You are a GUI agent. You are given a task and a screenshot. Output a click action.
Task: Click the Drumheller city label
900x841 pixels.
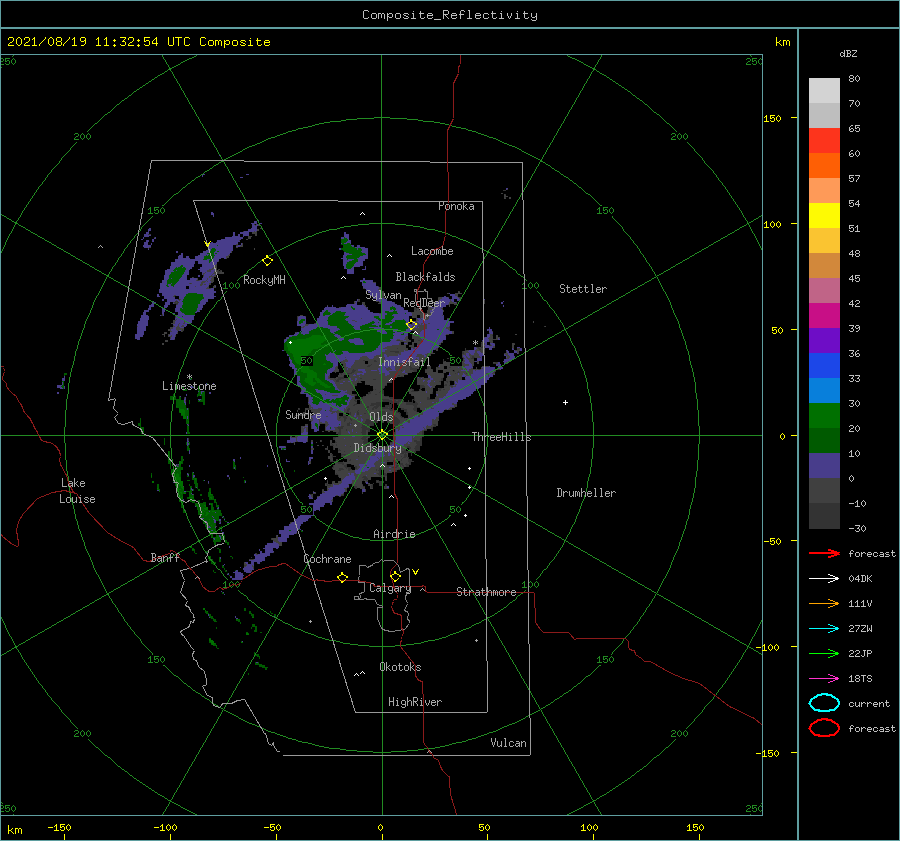(x=586, y=493)
